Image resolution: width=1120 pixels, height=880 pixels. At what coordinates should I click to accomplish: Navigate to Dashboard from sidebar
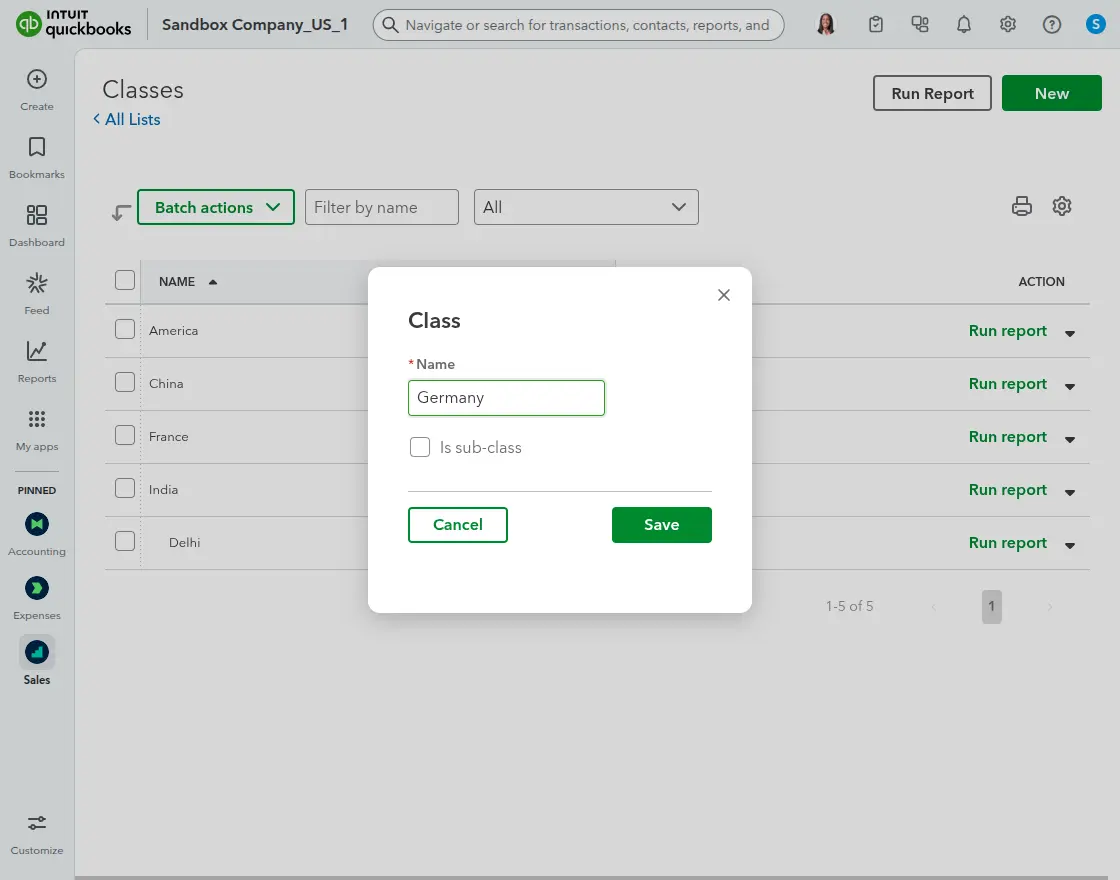[x=36, y=225]
